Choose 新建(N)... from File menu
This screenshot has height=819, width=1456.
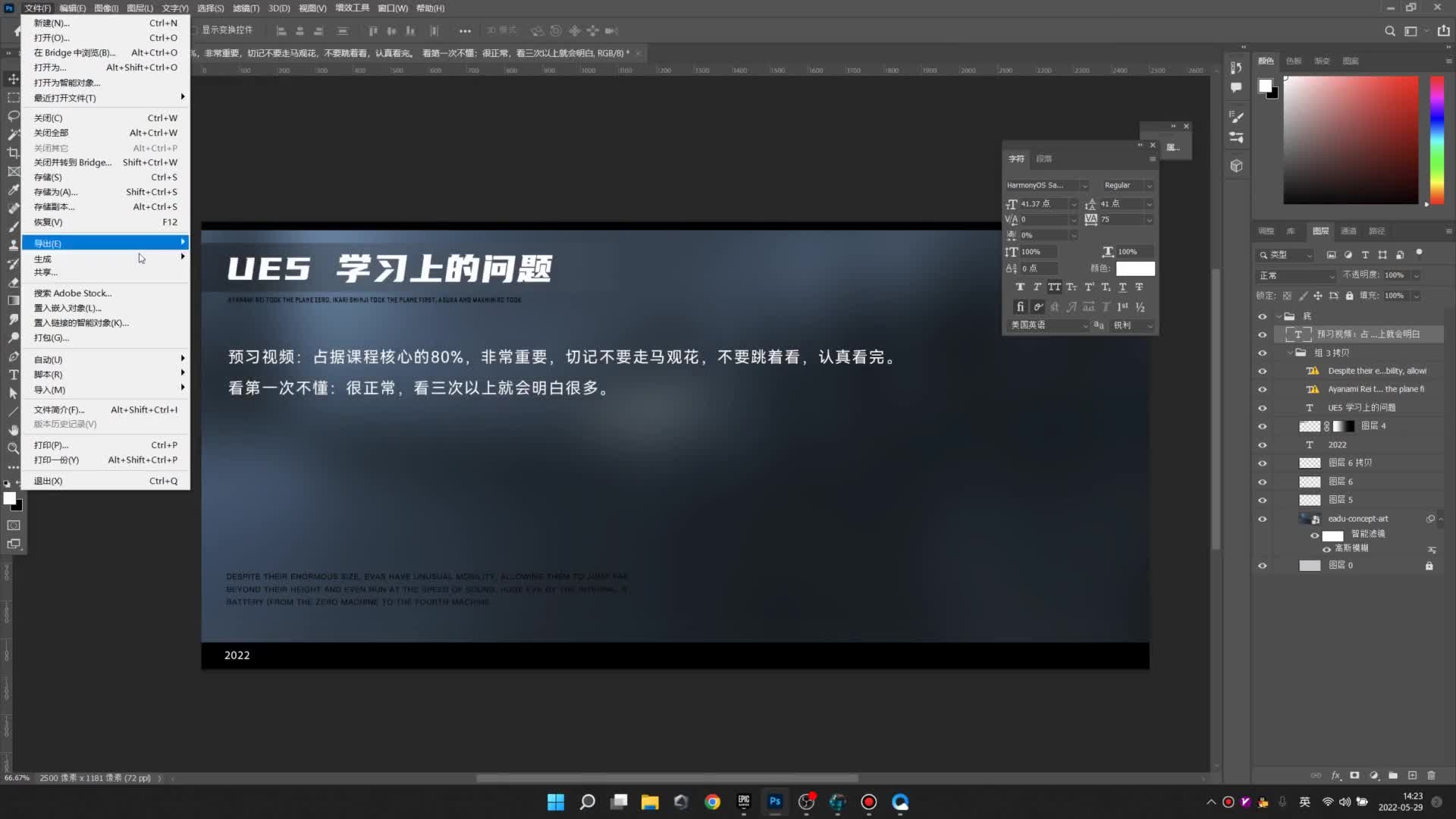click(x=105, y=23)
